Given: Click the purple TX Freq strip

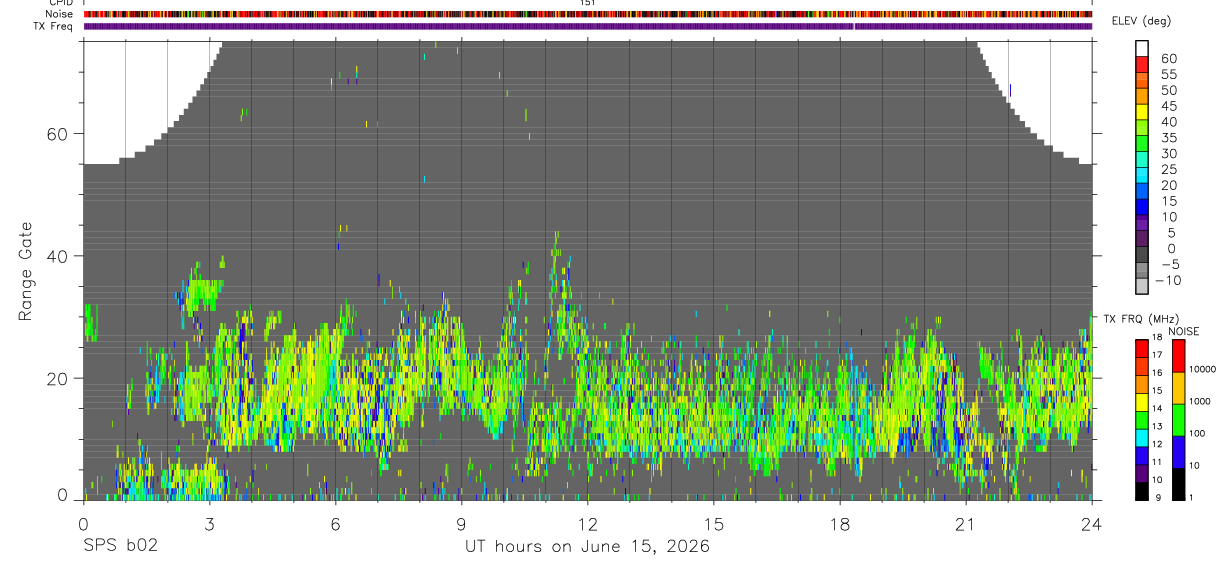Looking at the screenshot, I should (x=588, y=26).
